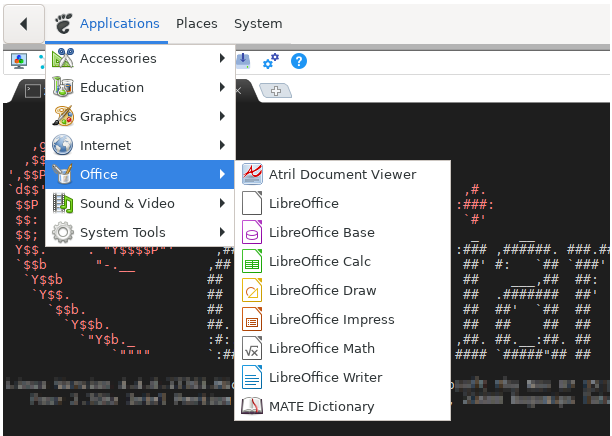Open the Internet submenu

tap(140, 145)
